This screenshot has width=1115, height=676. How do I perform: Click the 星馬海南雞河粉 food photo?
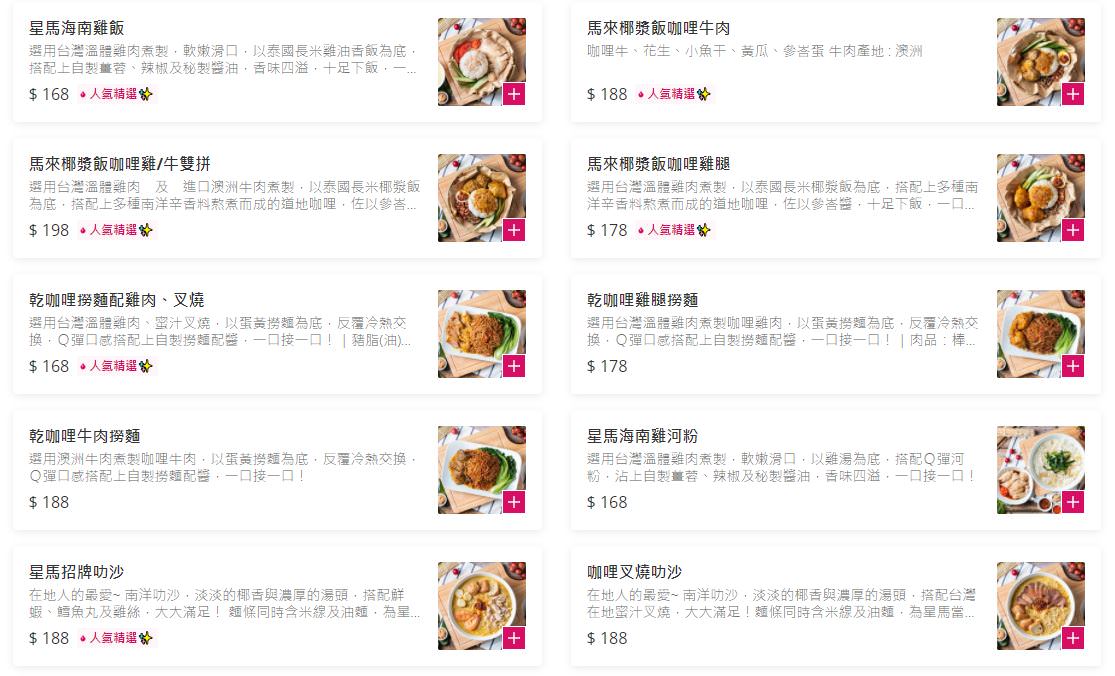(x=1040, y=470)
